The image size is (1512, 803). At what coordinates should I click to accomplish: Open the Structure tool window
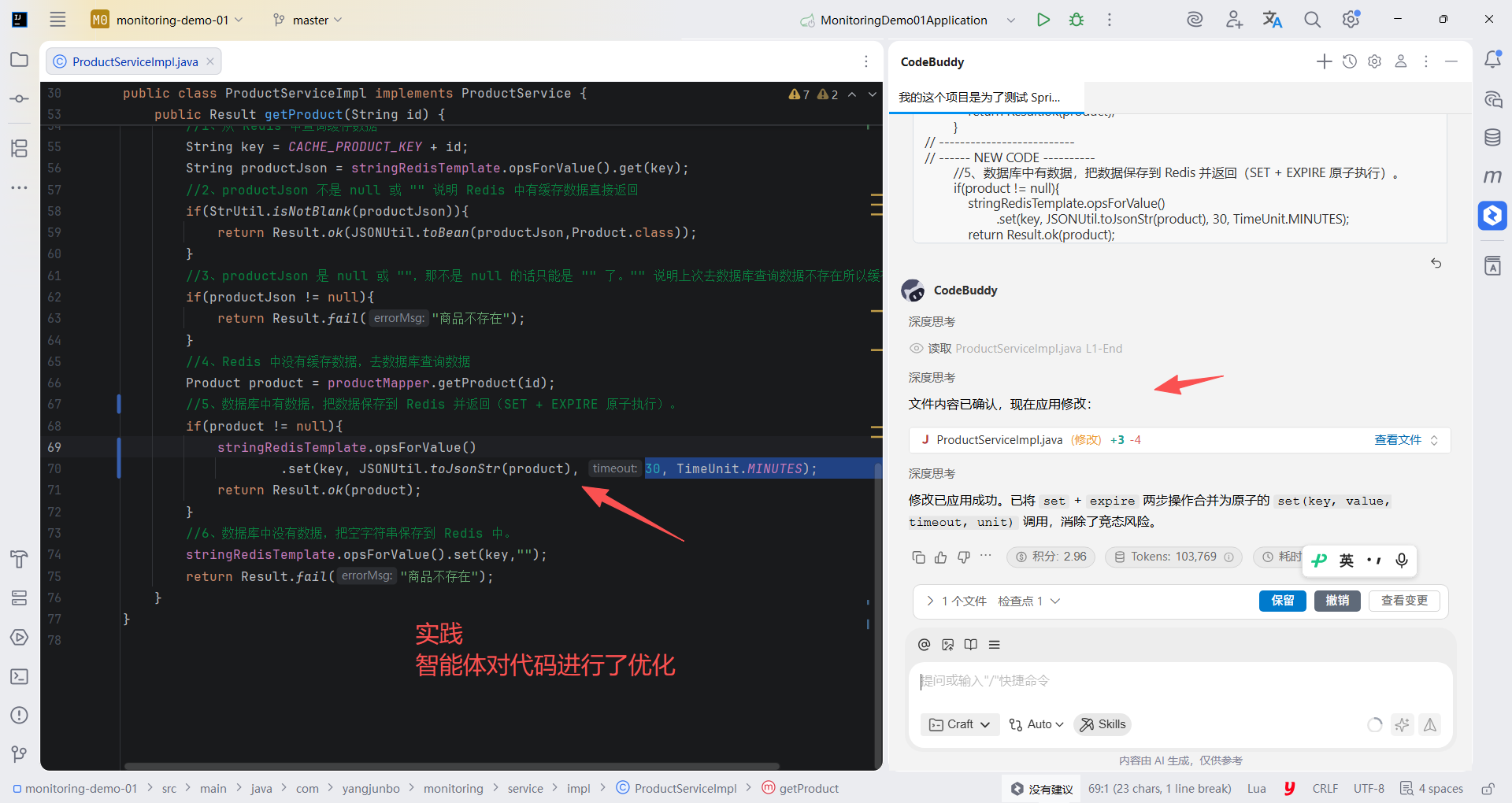20,148
